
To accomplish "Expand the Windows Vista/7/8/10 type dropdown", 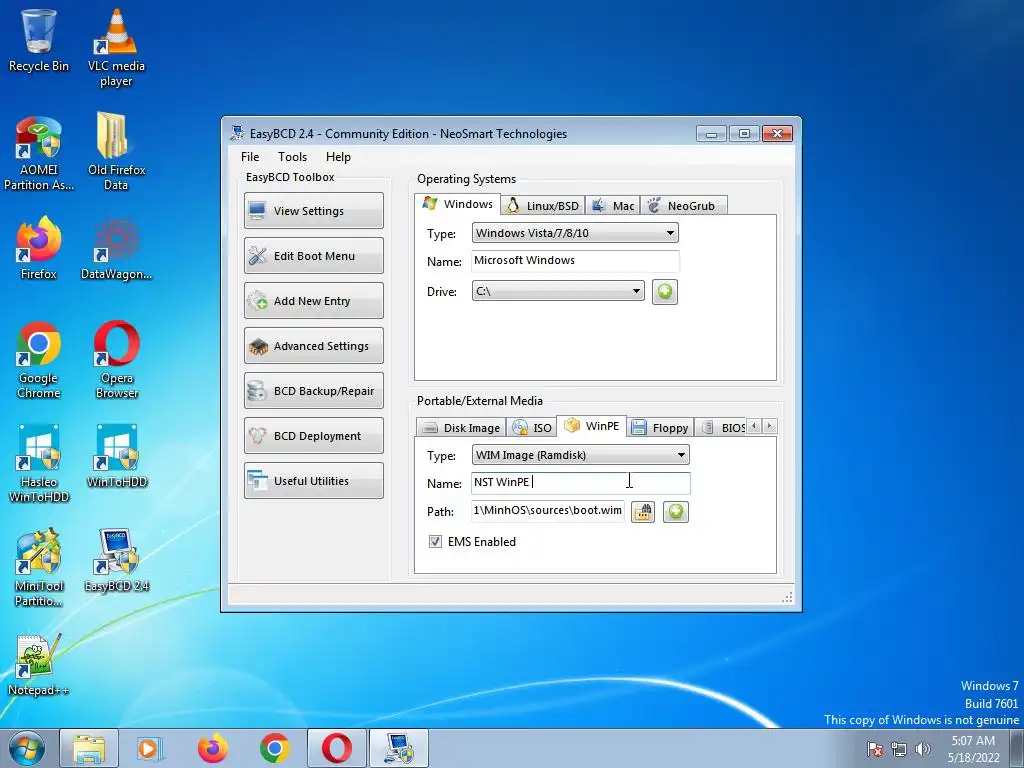I will [575, 233].
